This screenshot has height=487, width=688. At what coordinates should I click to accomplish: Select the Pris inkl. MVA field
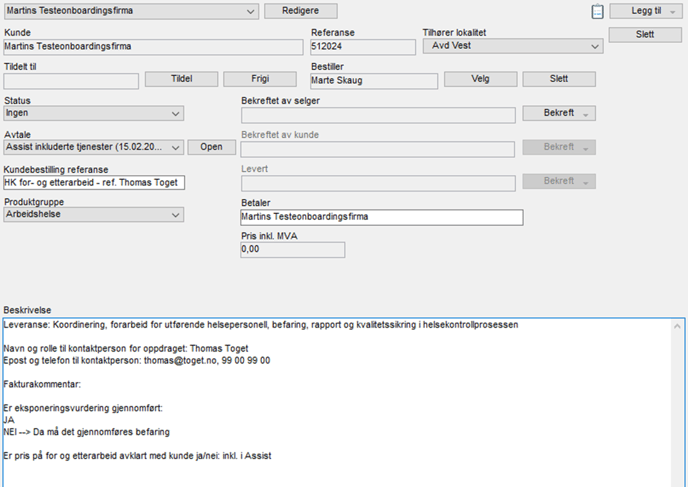point(292,250)
